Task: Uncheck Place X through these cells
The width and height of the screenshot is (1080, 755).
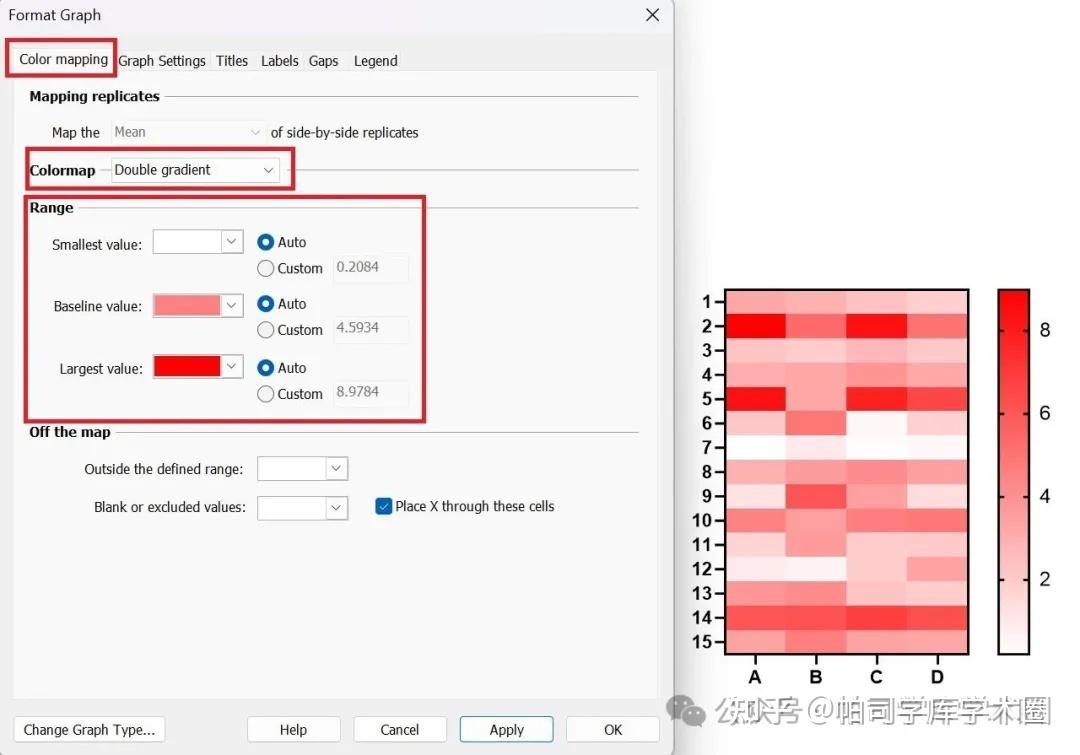Action: coord(384,506)
